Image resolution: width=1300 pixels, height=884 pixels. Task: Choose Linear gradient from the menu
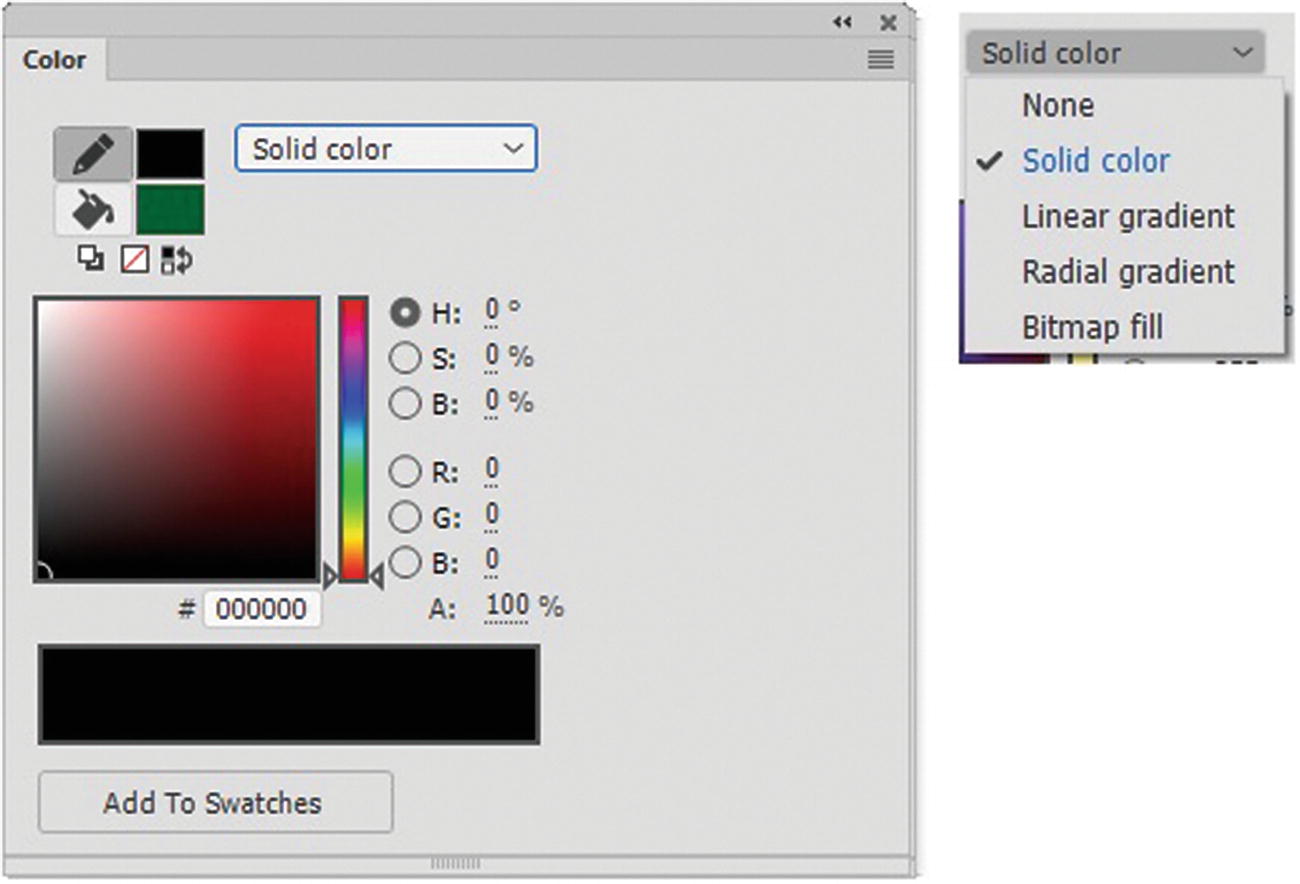click(1128, 216)
